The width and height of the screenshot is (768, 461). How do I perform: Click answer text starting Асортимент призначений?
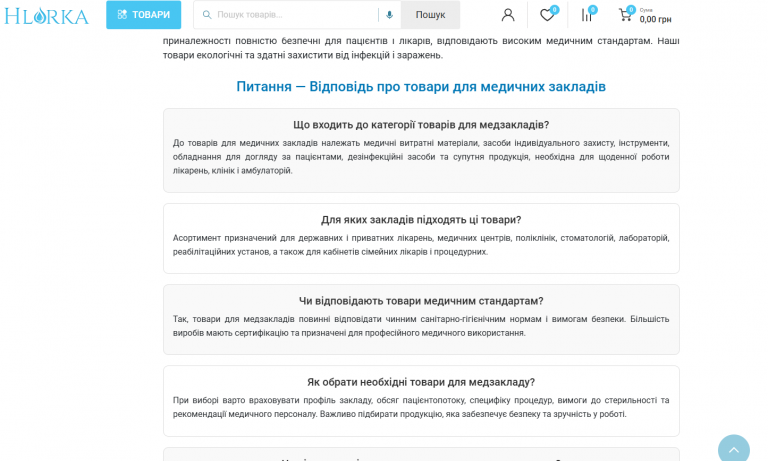[x=421, y=245]
